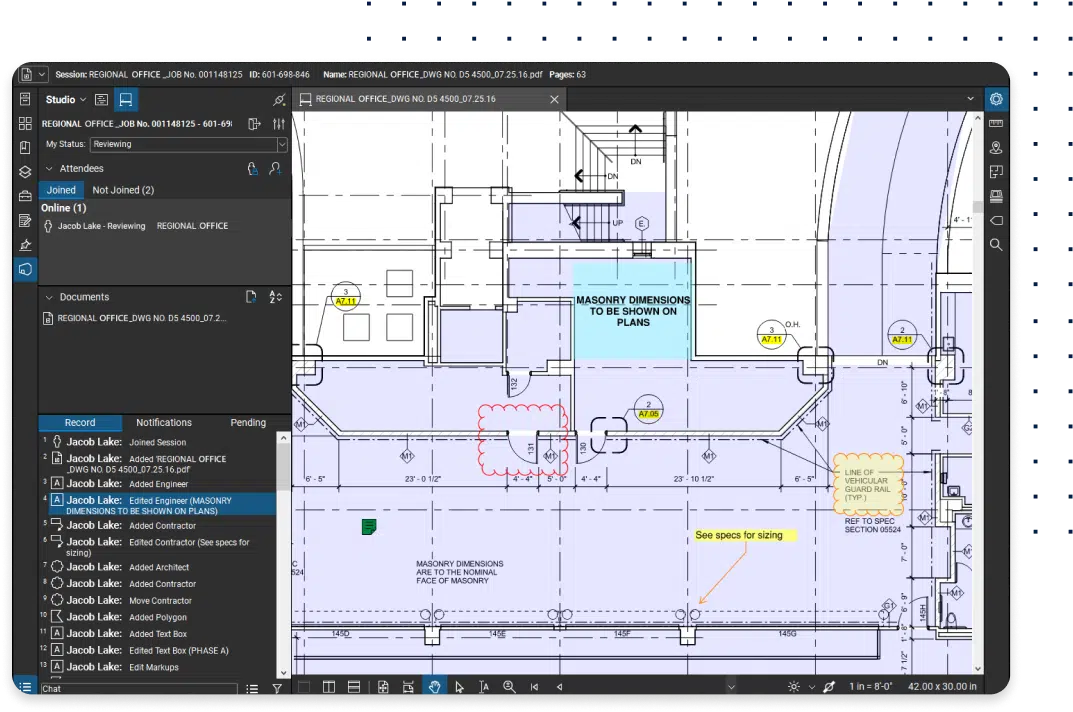This screenshot has width=1073, height=712.
Task: Open the Layers panel in left sidebar
Action: pos(25,171)
